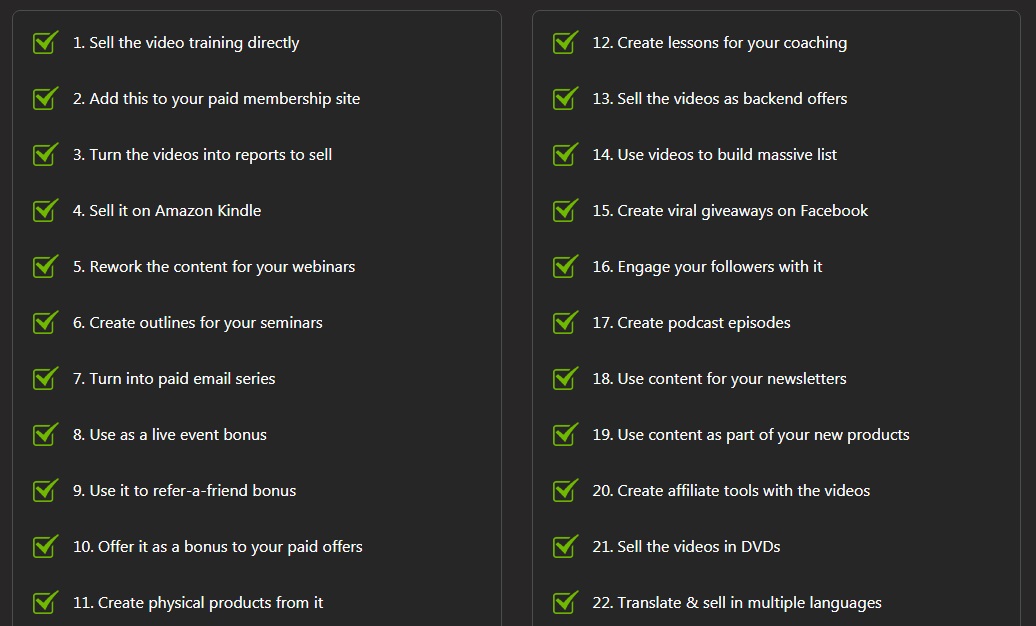
Task: Click the checkmark next to Sell it on Amazon Kindle
Action: click(45, 211)
